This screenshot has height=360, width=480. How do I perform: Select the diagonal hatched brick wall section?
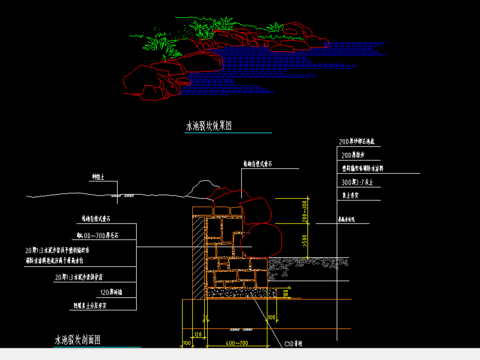pyautogui.click(x=198, y=257)
